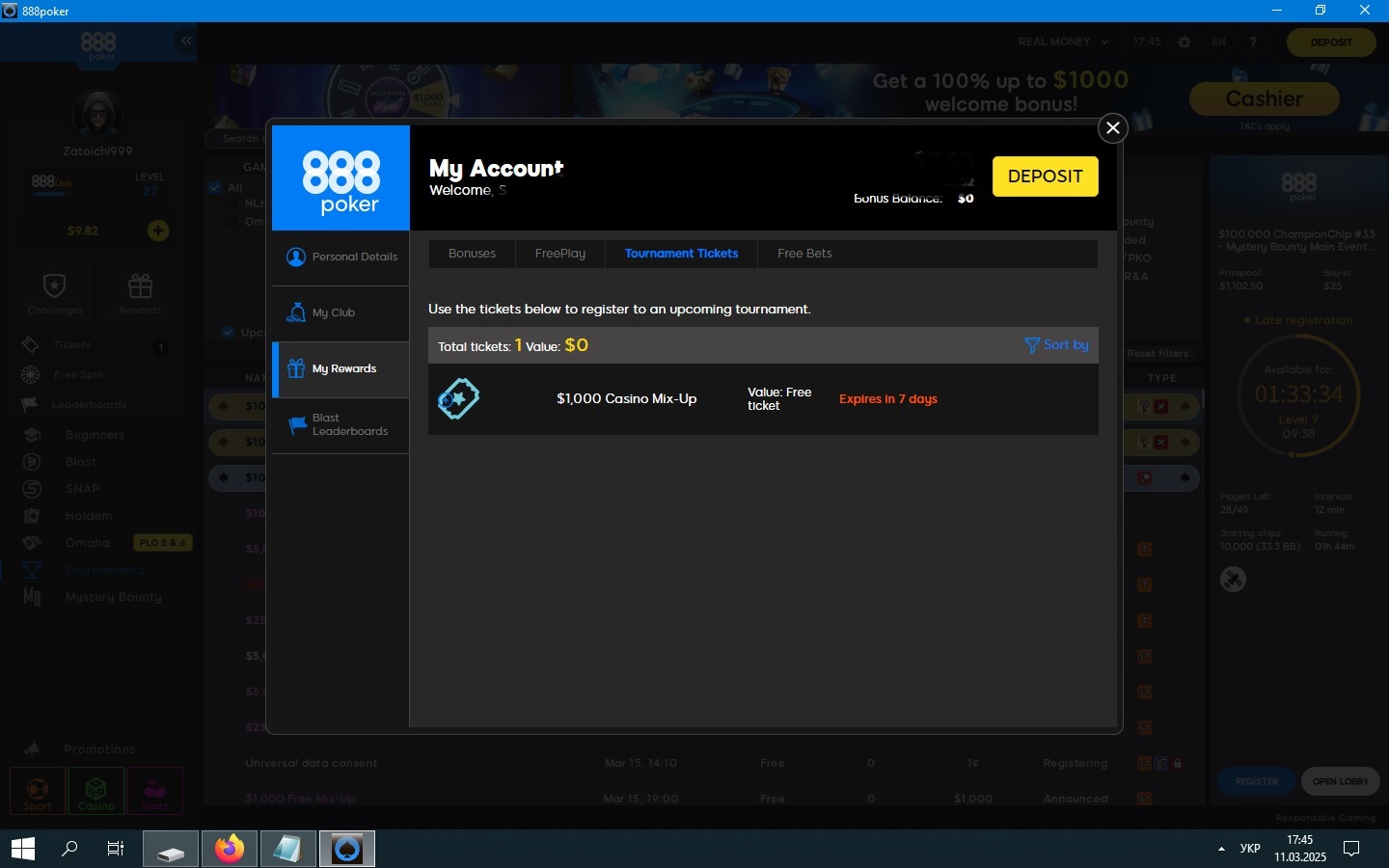Click the Slots icon in lobby

pos(155,791)
